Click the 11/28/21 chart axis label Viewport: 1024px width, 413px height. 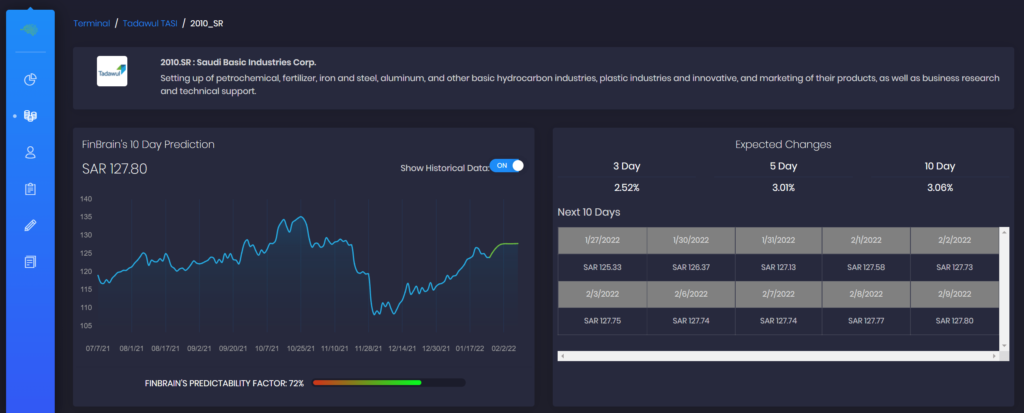[x=368, y=349]
